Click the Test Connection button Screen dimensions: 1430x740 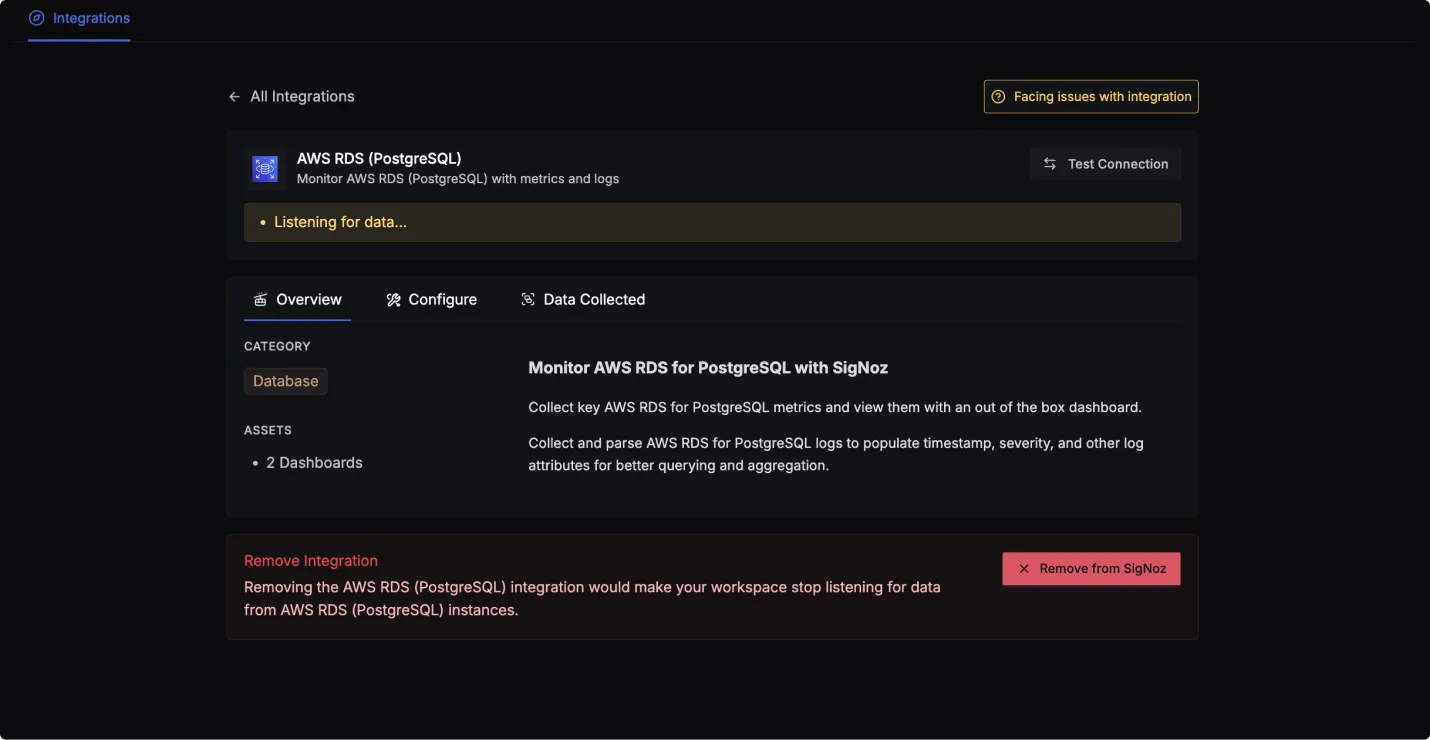[1105, 164]
